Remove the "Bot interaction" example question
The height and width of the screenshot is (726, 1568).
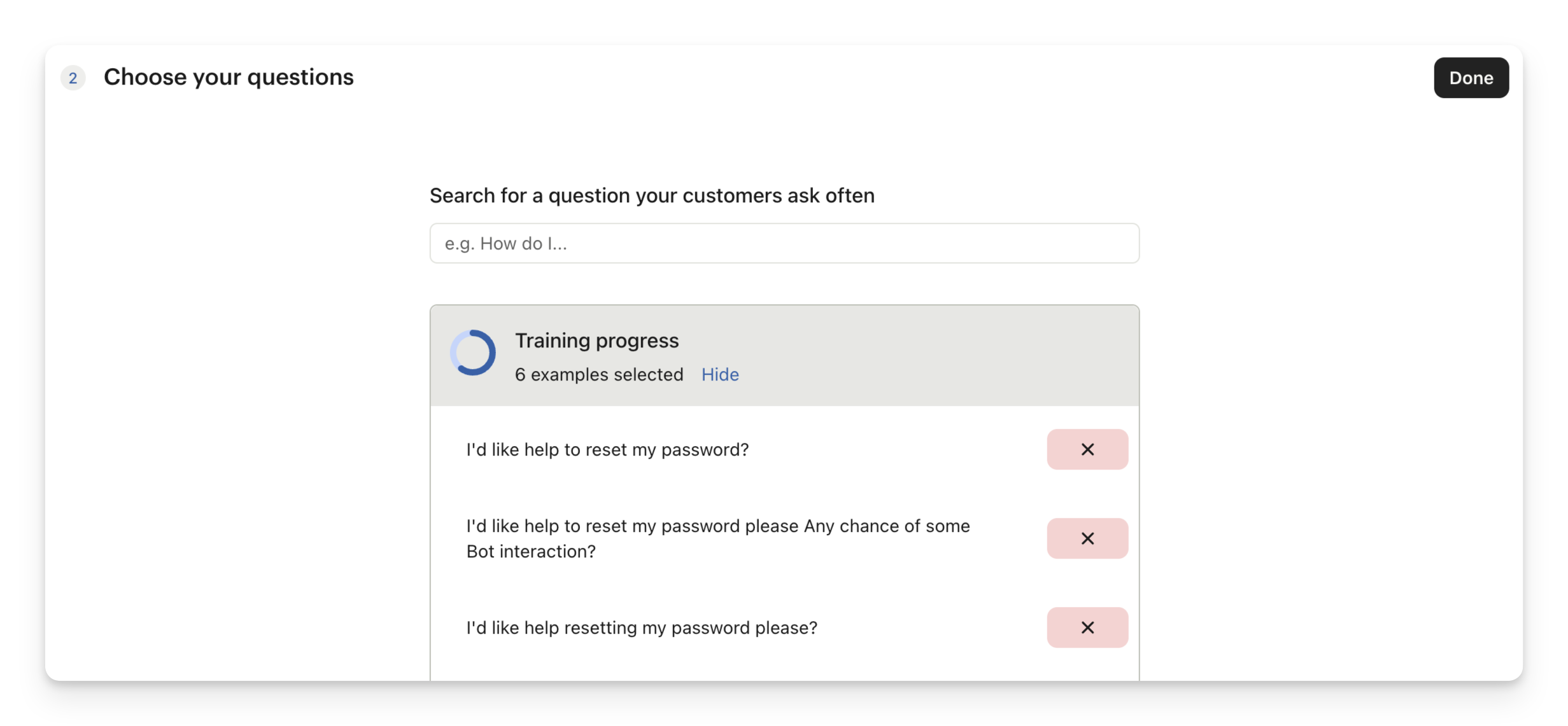[1087, 538]
